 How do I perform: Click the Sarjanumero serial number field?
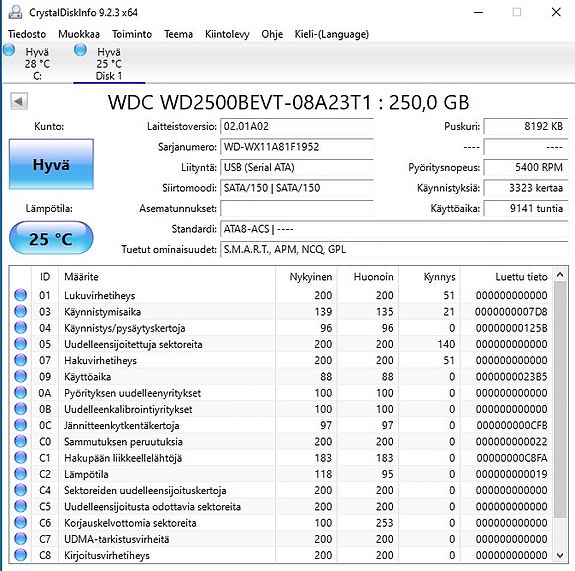[x=297, y=147]
